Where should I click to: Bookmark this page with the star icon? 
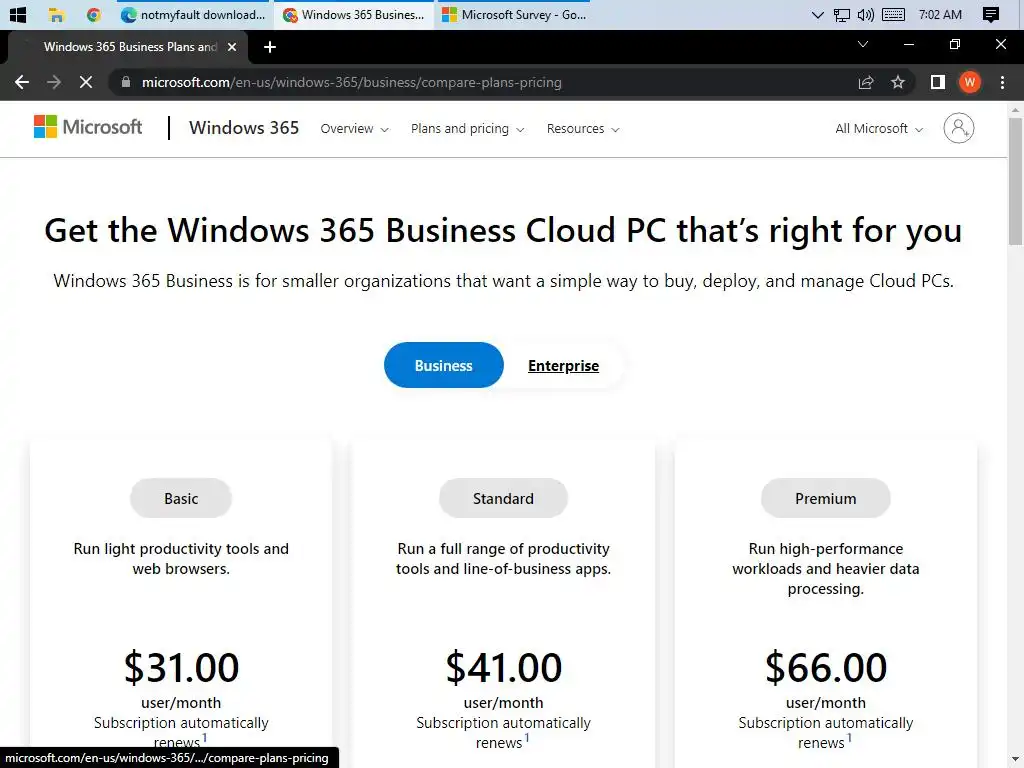pos(898,82)
